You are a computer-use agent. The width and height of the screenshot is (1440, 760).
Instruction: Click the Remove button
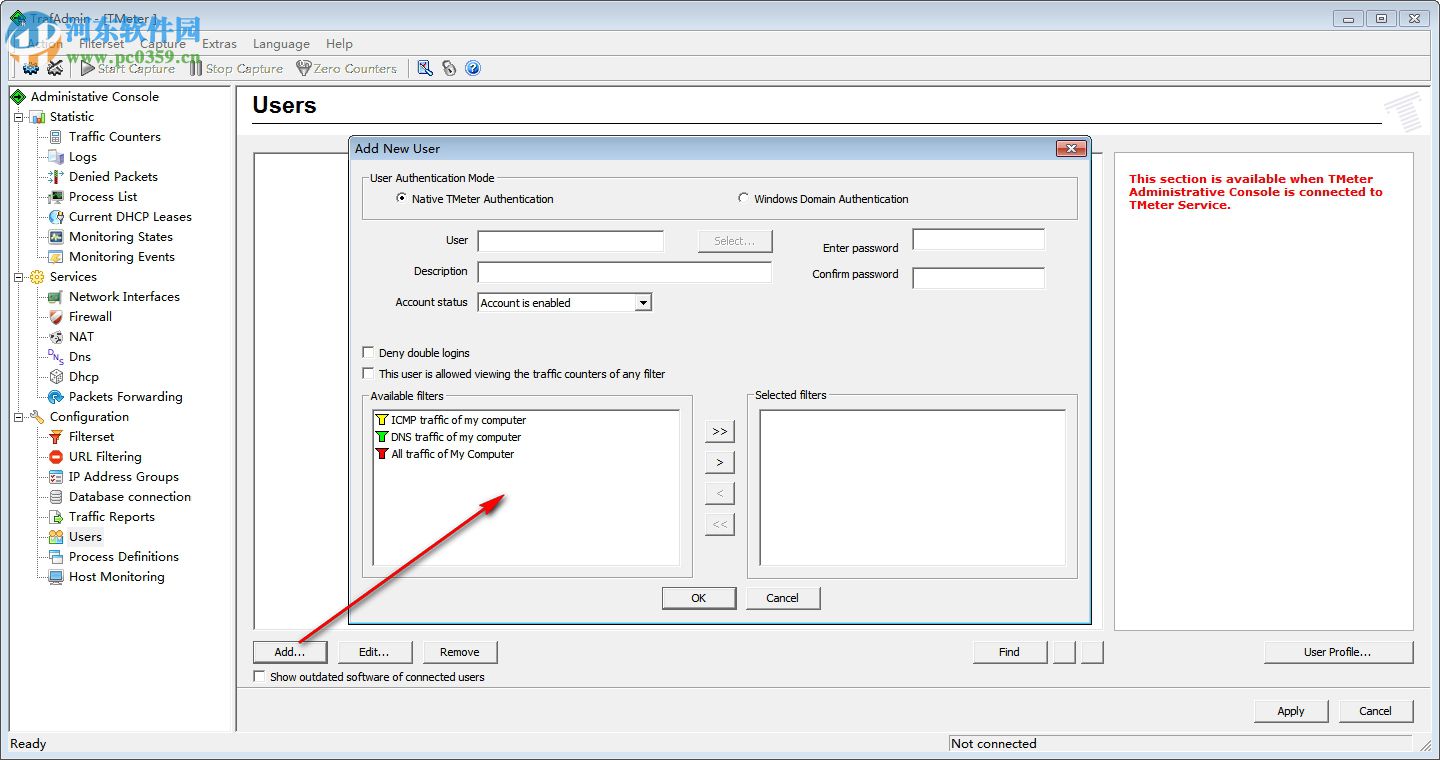click(x=460, y=652)
